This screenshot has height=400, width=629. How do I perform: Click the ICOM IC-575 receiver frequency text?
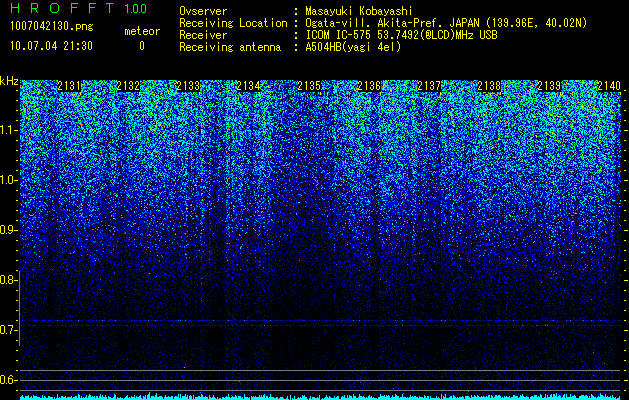[x=401, y=35]
